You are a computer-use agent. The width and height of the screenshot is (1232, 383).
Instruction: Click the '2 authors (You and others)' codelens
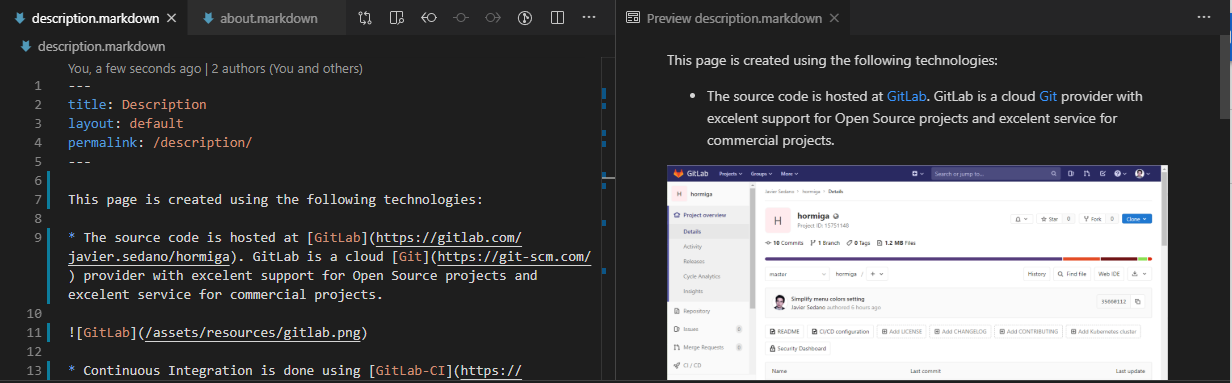point(287,69)
